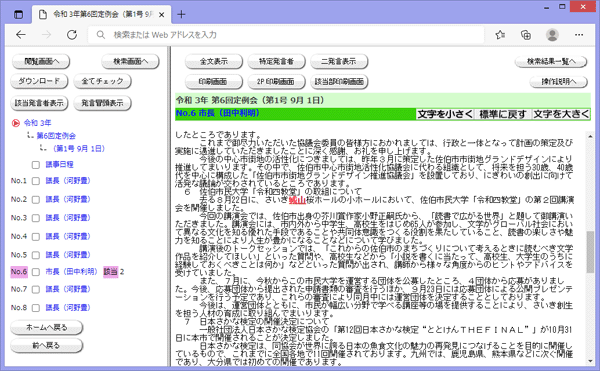The width and height of the screenshot is (600, 371).
Task: Click the 全文表示 button
Action: click(214, 62)
